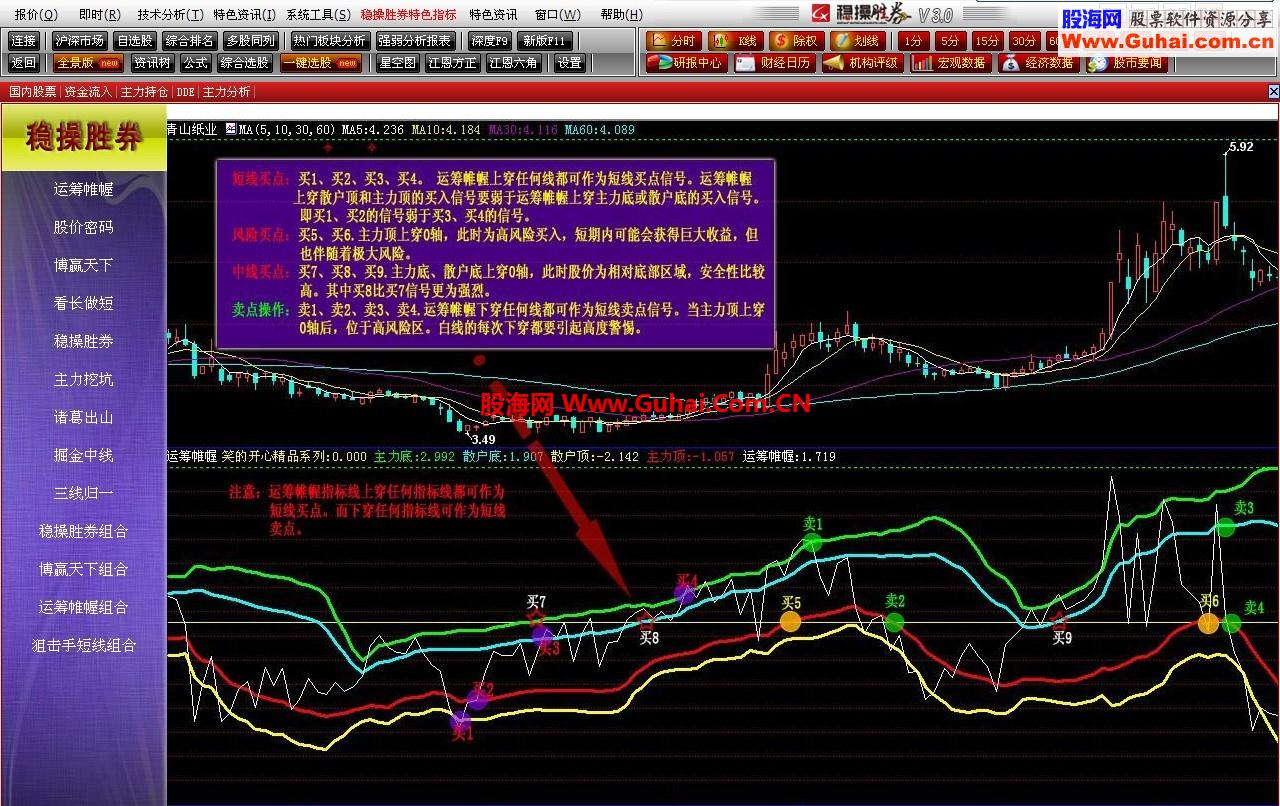
Task: Select 股价密码 in the sidebar
Action: point(84,227)
